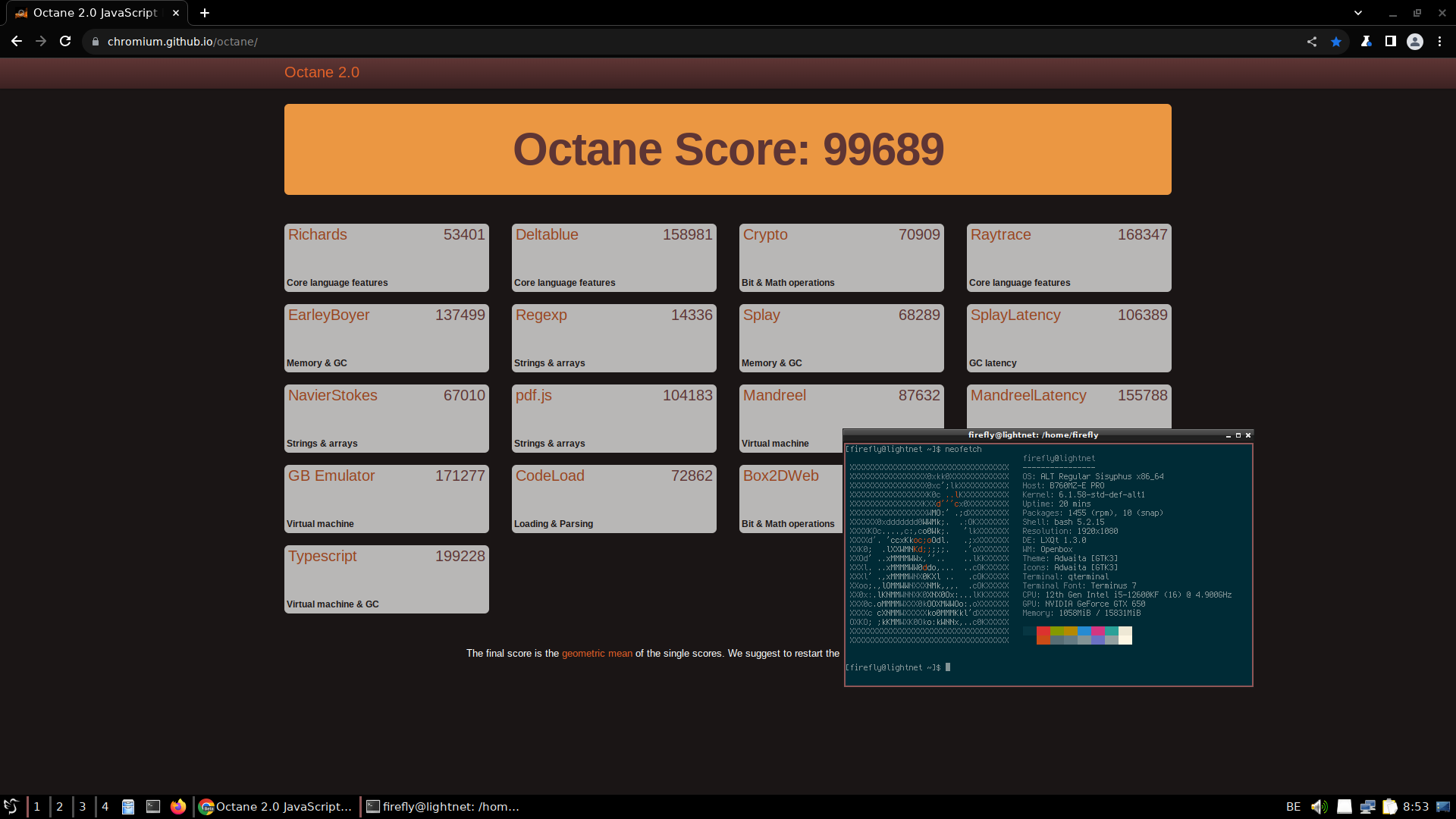1456x819 pixels.
Task: Open the LXQt bird start menu
Action: (11, 807)
